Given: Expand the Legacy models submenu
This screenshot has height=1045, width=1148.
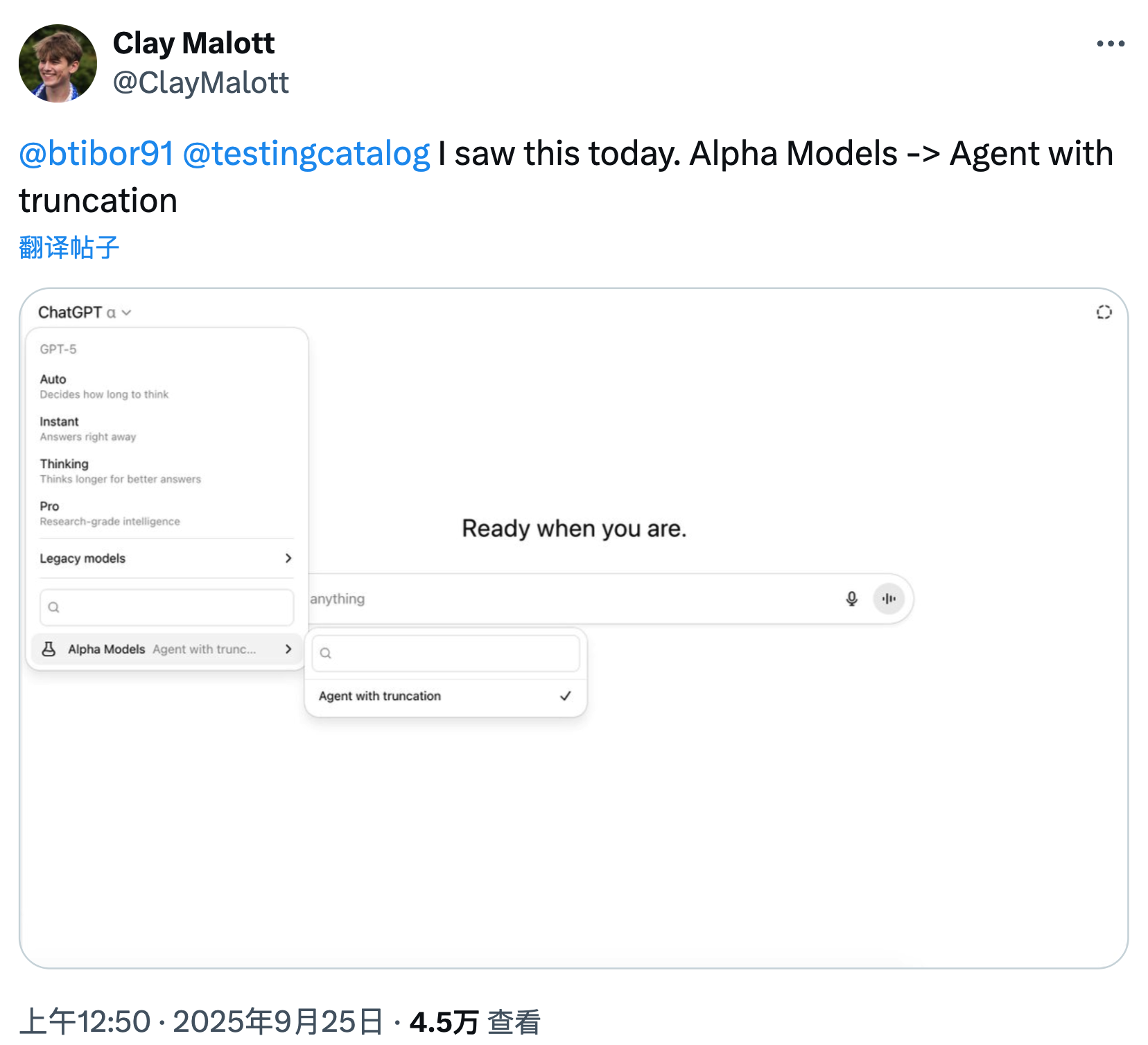Looking at the screenshot, I should 166,559.
